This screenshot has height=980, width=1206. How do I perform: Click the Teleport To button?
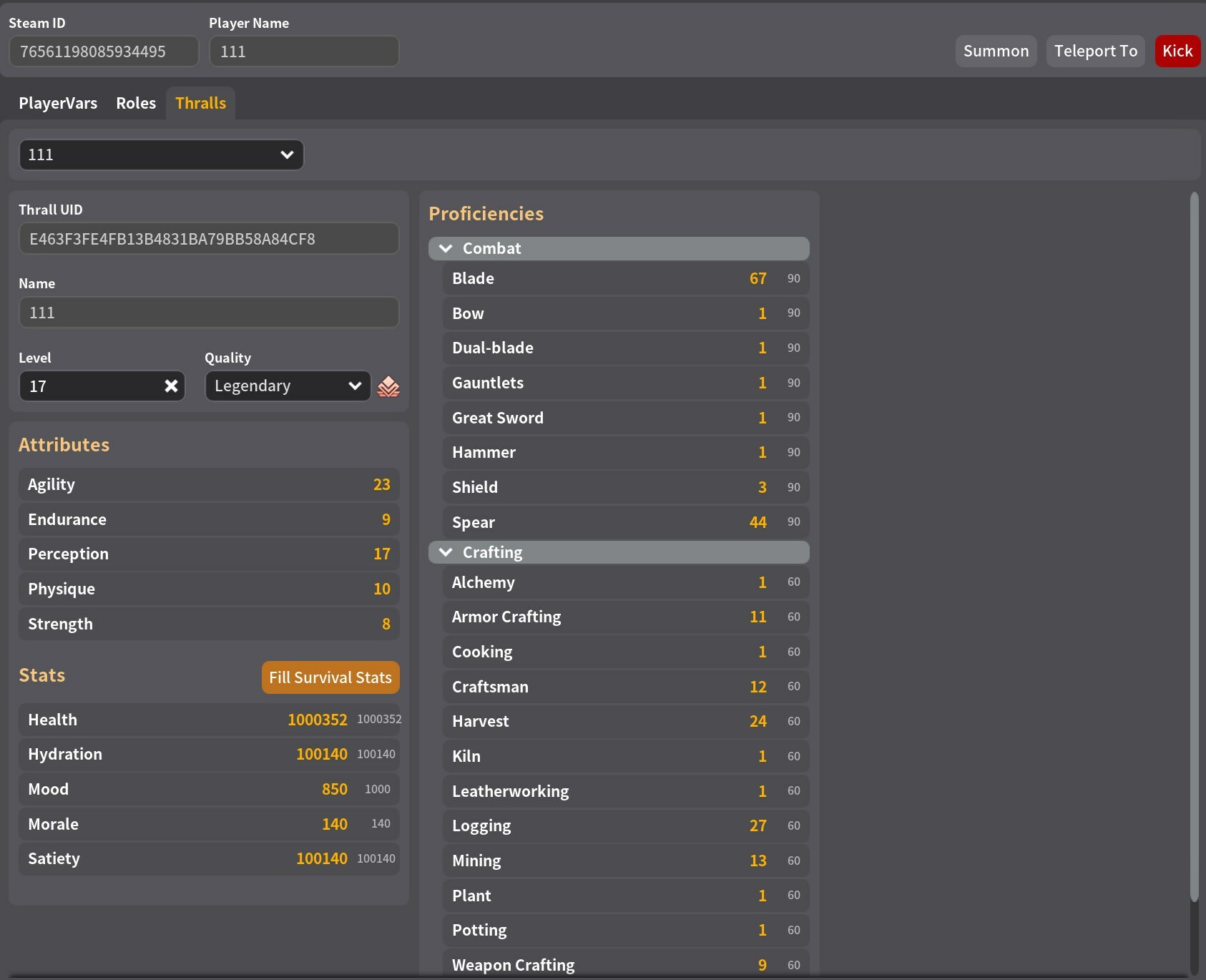[1095, 52]
